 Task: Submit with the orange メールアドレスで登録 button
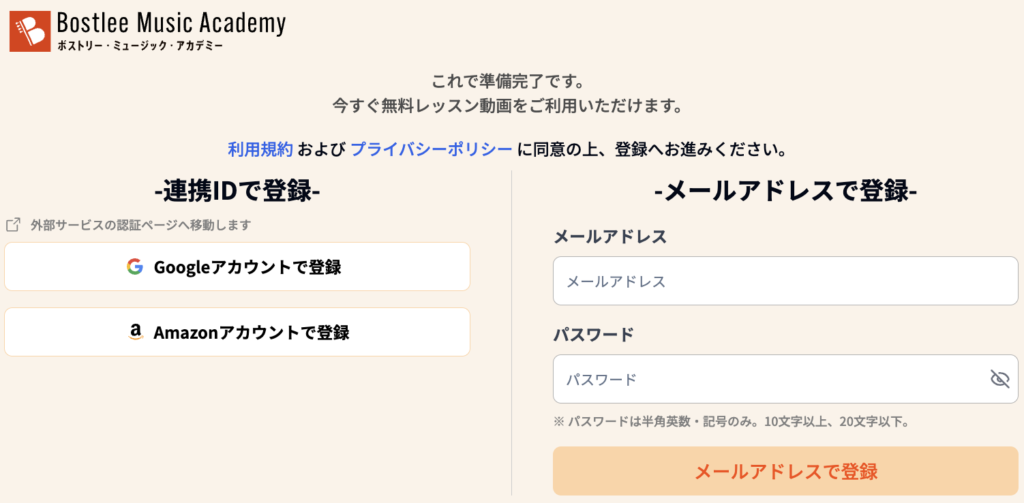[x=785, y=471]
